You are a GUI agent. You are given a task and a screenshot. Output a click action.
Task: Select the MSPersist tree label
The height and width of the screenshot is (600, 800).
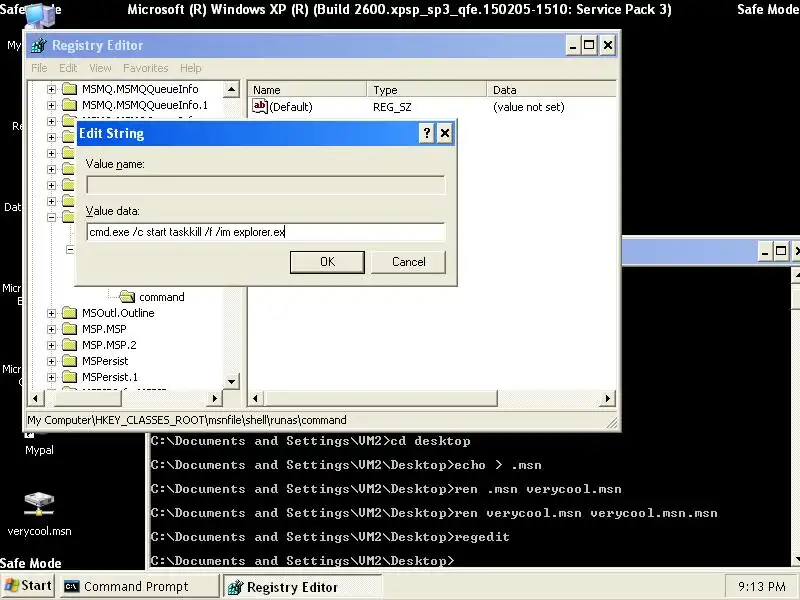(x=105, y=361)
